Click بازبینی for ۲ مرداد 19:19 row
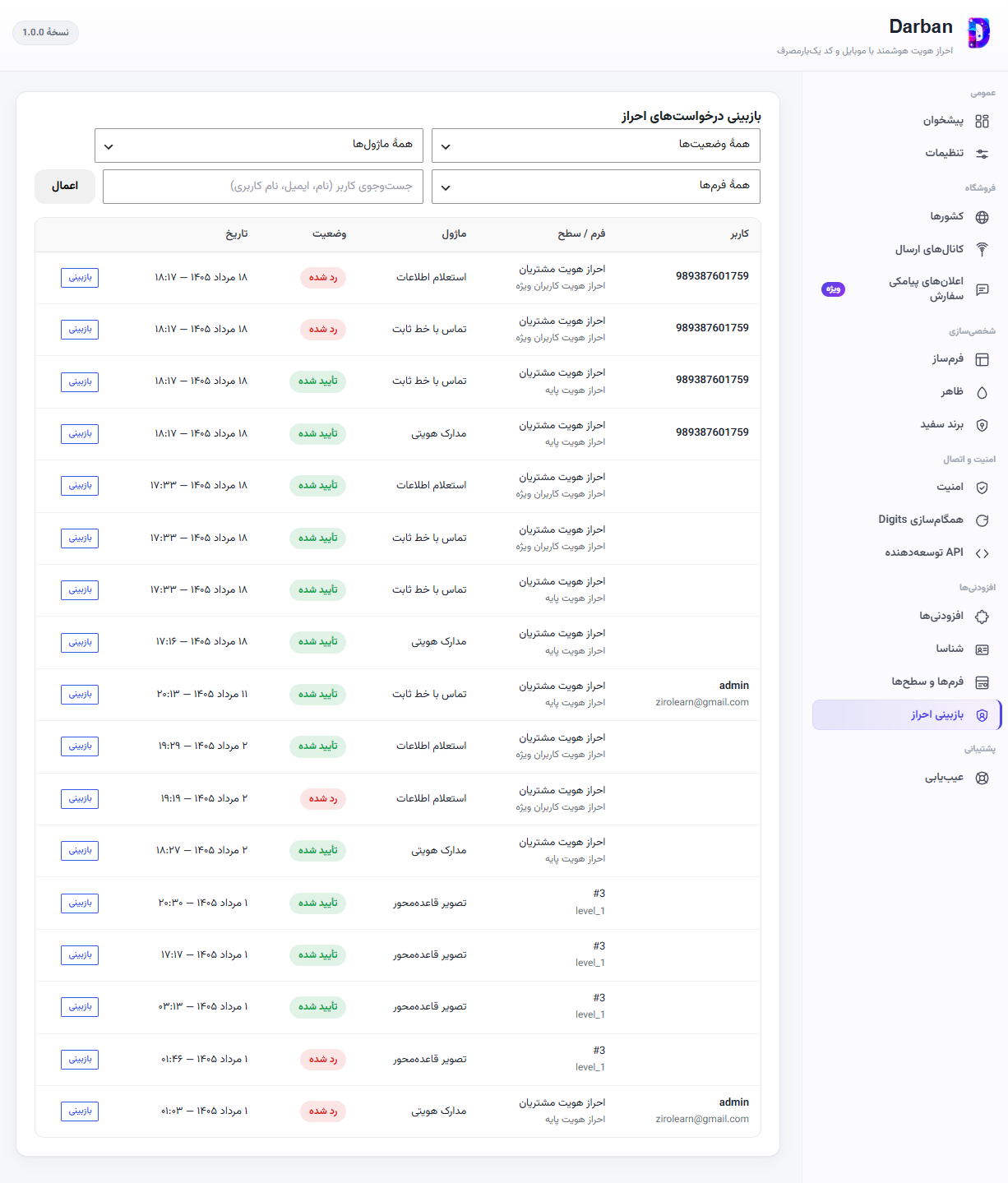The height and width of the screenshot is (1183, 1008). click(80, 799)
